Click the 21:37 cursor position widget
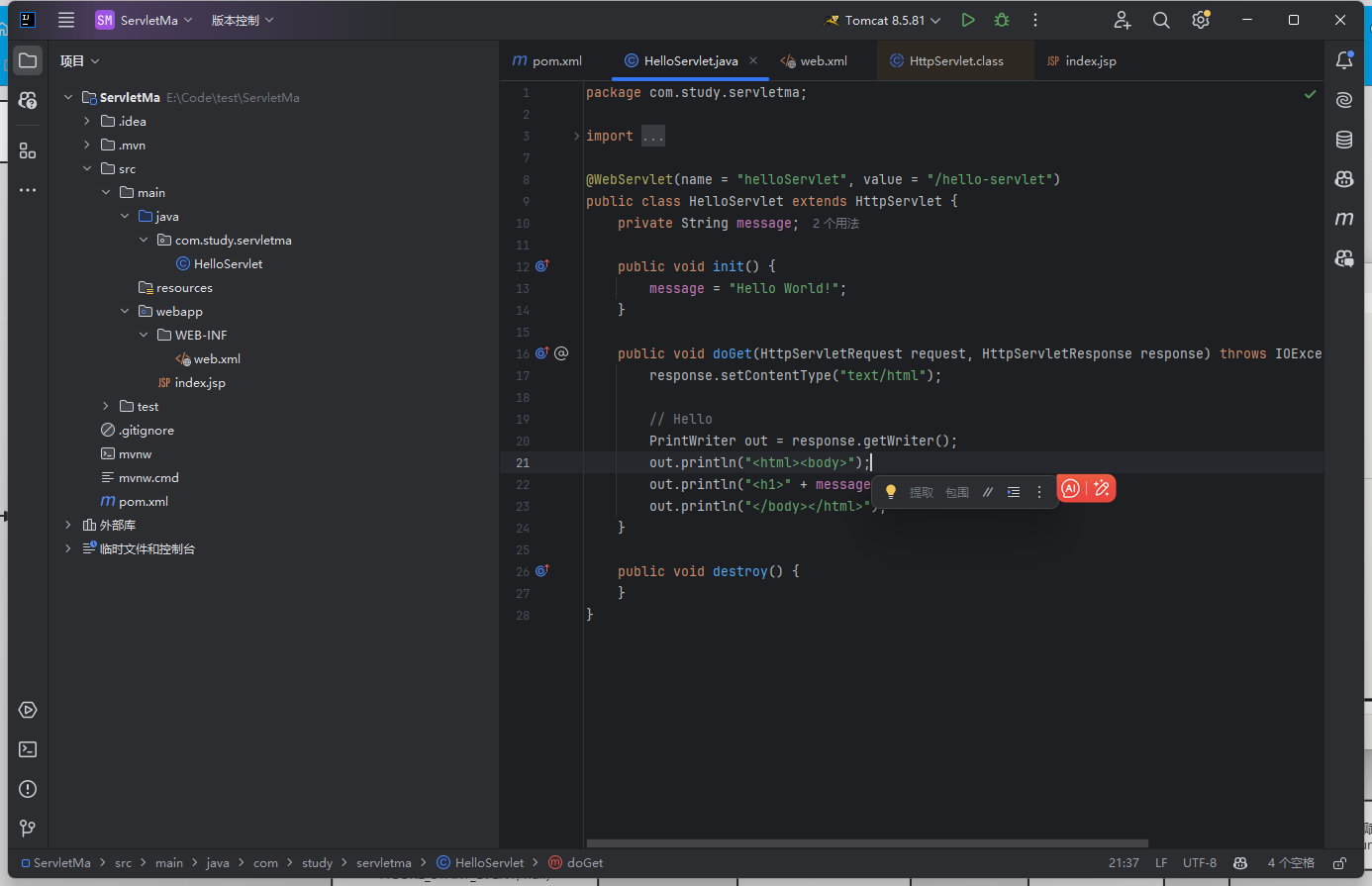Screen dimensions: 1372x886 point(1124,863)
